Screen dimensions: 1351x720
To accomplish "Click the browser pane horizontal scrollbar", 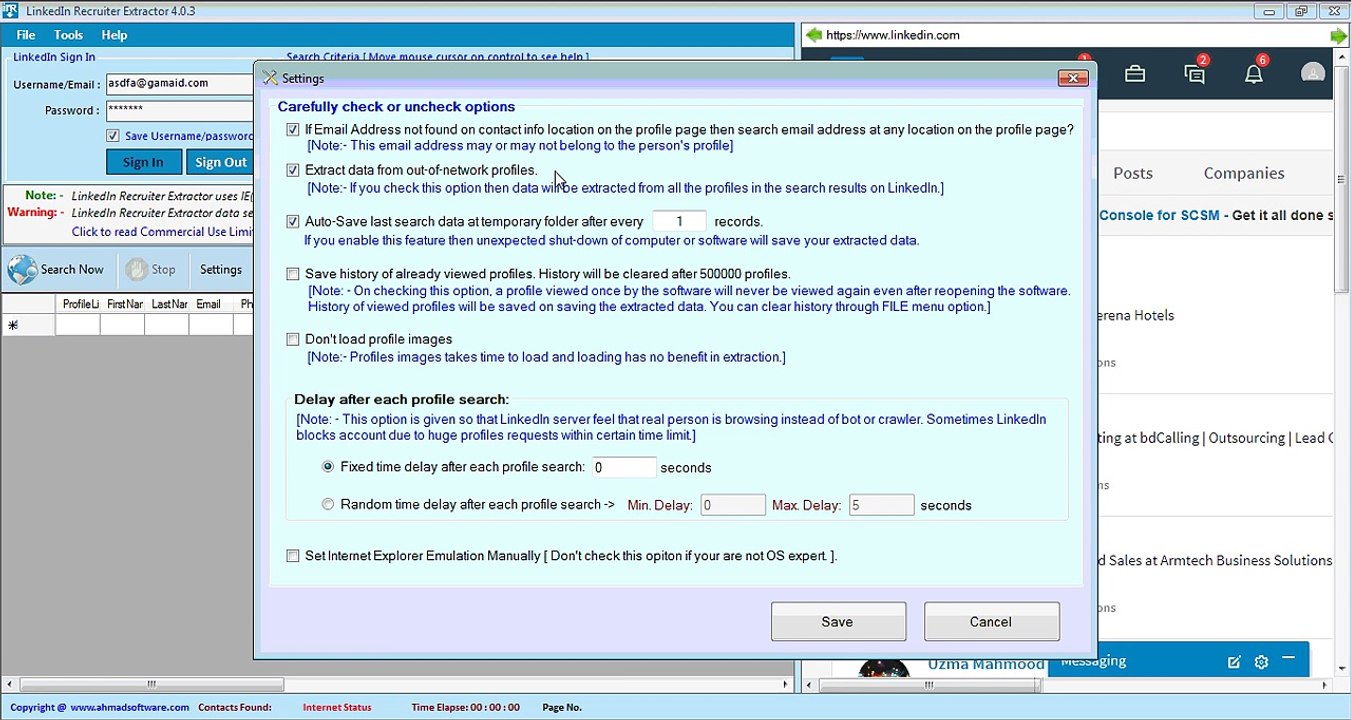I will click(x=1068, y=685).
